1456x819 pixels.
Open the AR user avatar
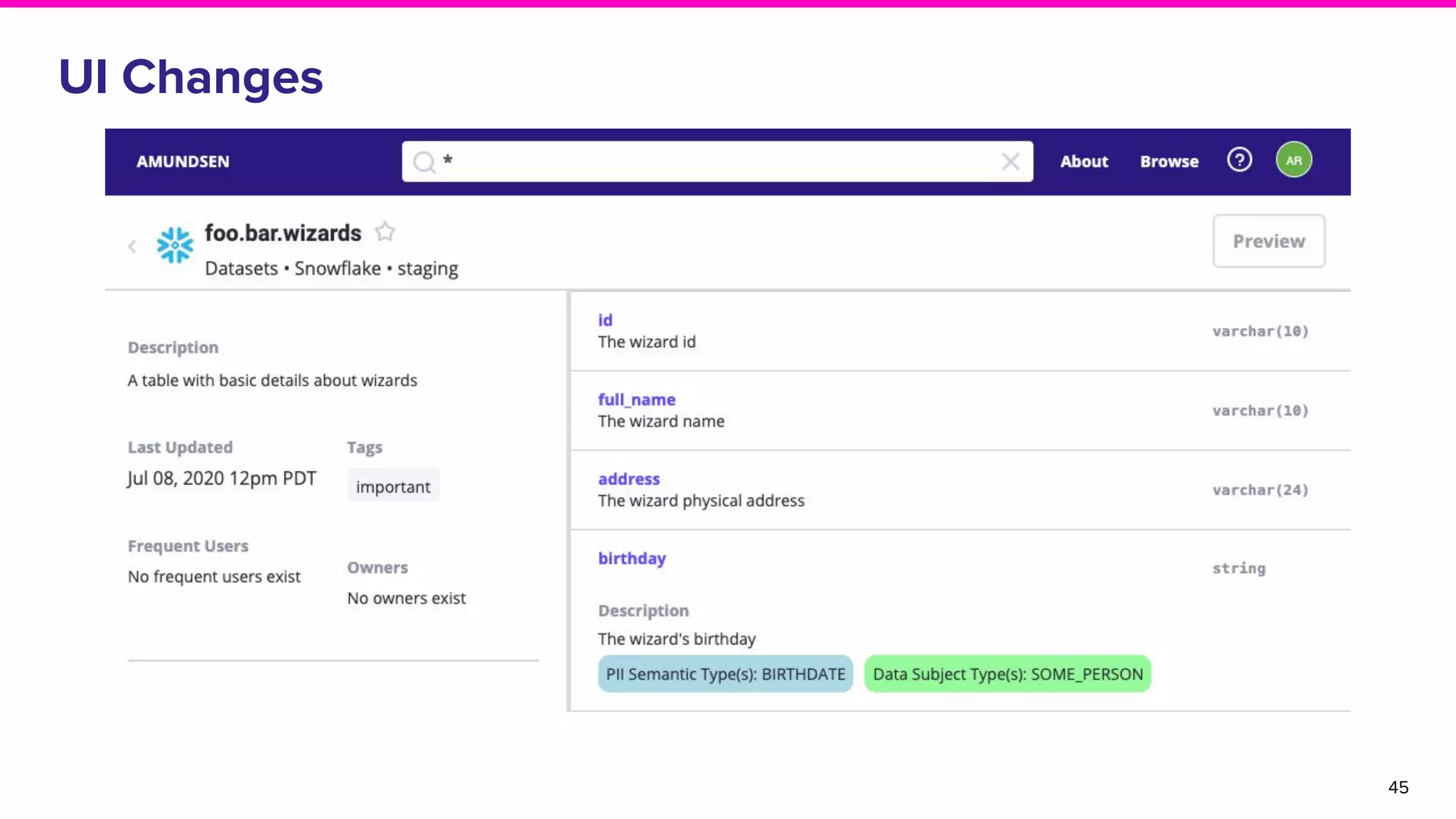pos(1293,160)
